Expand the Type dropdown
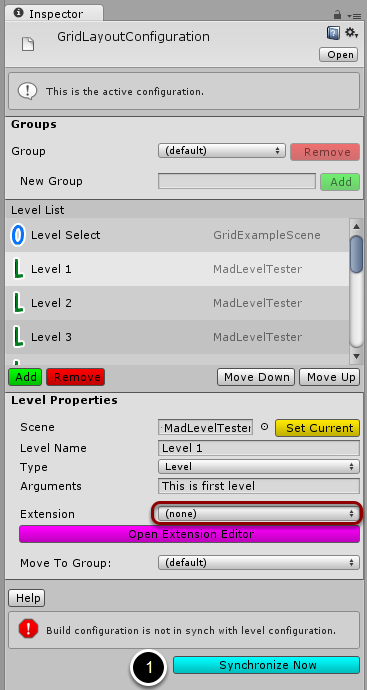The image size is (367, 690). click(x=259, y=466)
